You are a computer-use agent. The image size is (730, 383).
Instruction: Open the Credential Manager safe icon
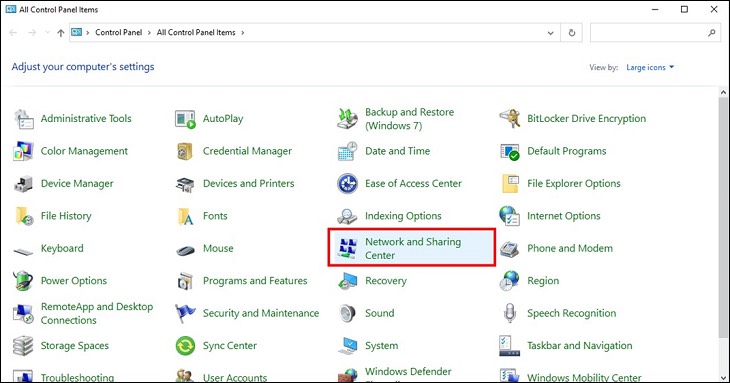[x=185, y=151]
